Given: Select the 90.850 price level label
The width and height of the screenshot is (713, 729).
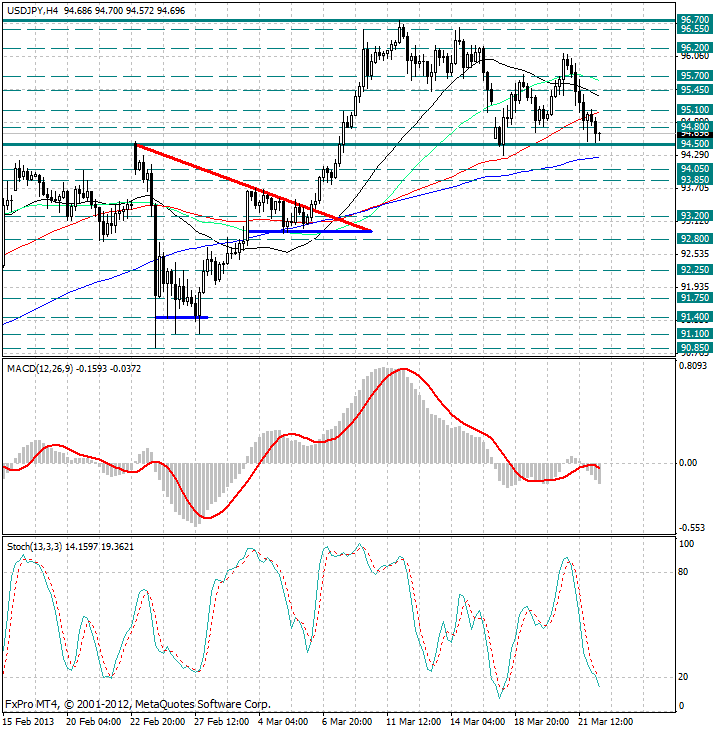Looking at the screenshot, I should coord(694,348).
